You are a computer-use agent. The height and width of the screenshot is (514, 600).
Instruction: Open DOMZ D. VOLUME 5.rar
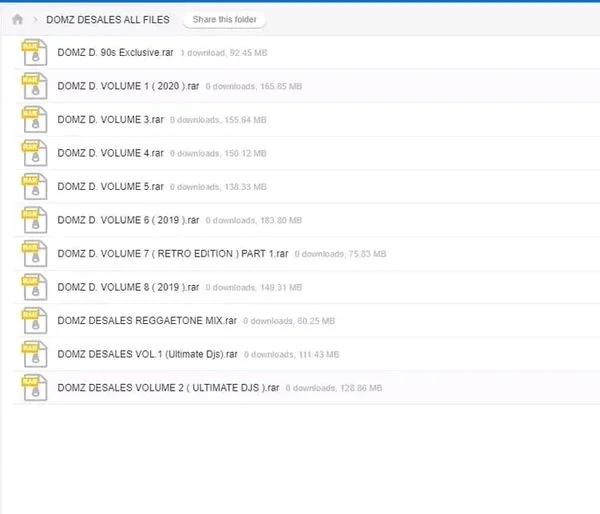tap(111, 186)
